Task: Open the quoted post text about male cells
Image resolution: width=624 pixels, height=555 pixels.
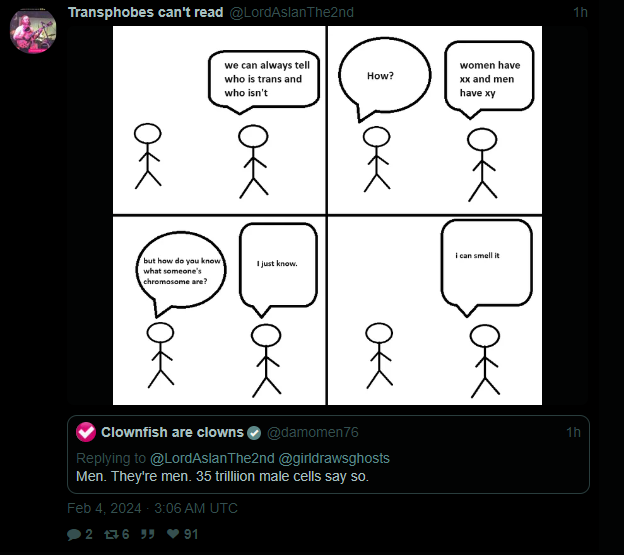Action: pyautogui.click(x=222, y=476)
